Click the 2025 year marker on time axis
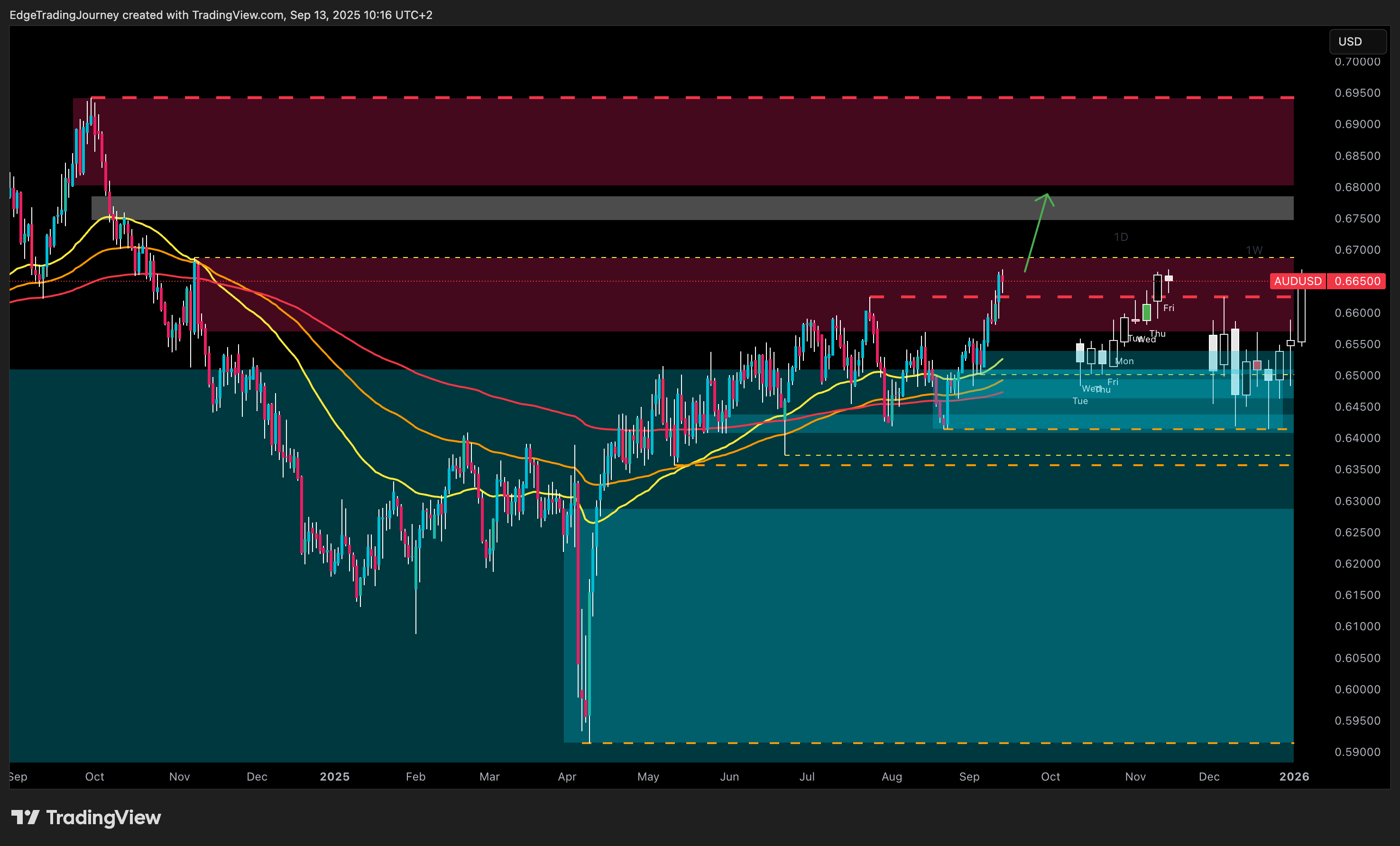Screen dimensions: 1400x846 (x=335, y=776)
